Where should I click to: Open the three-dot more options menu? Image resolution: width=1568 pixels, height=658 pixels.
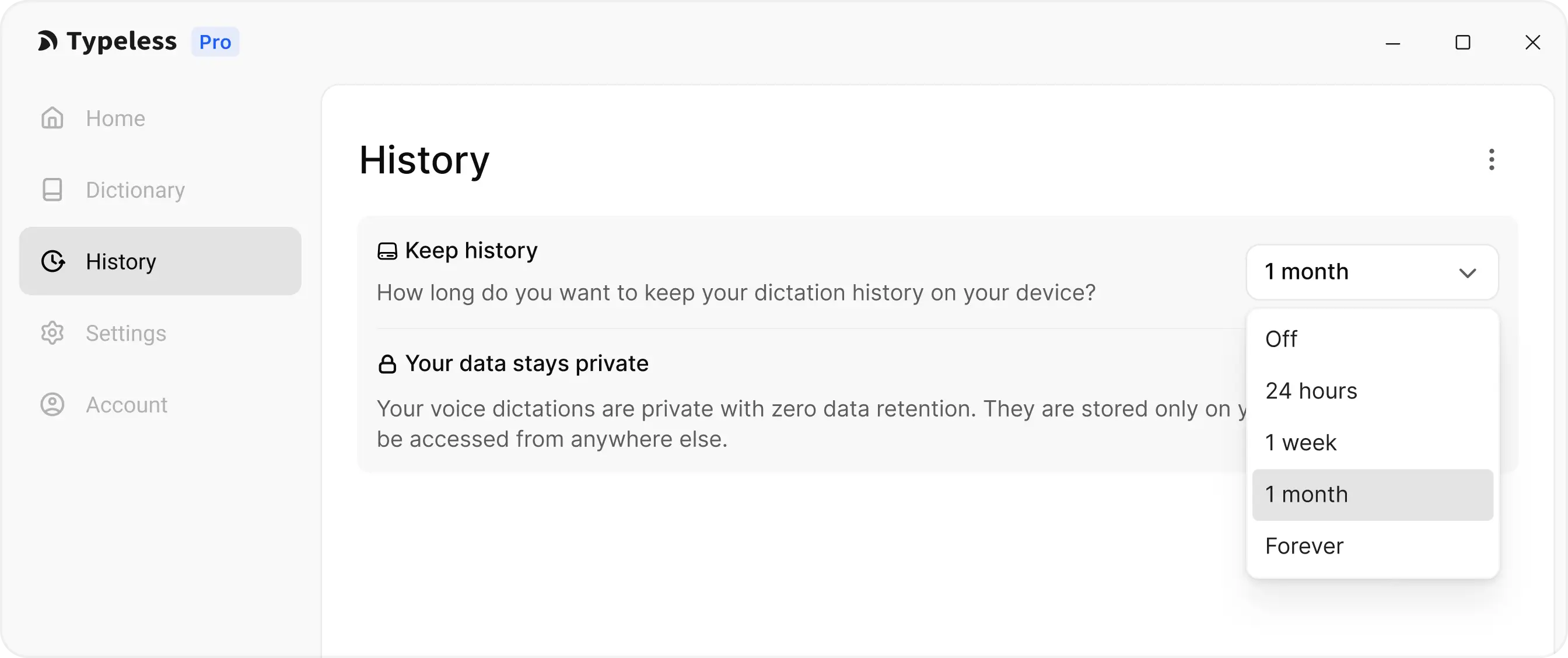1490,159
